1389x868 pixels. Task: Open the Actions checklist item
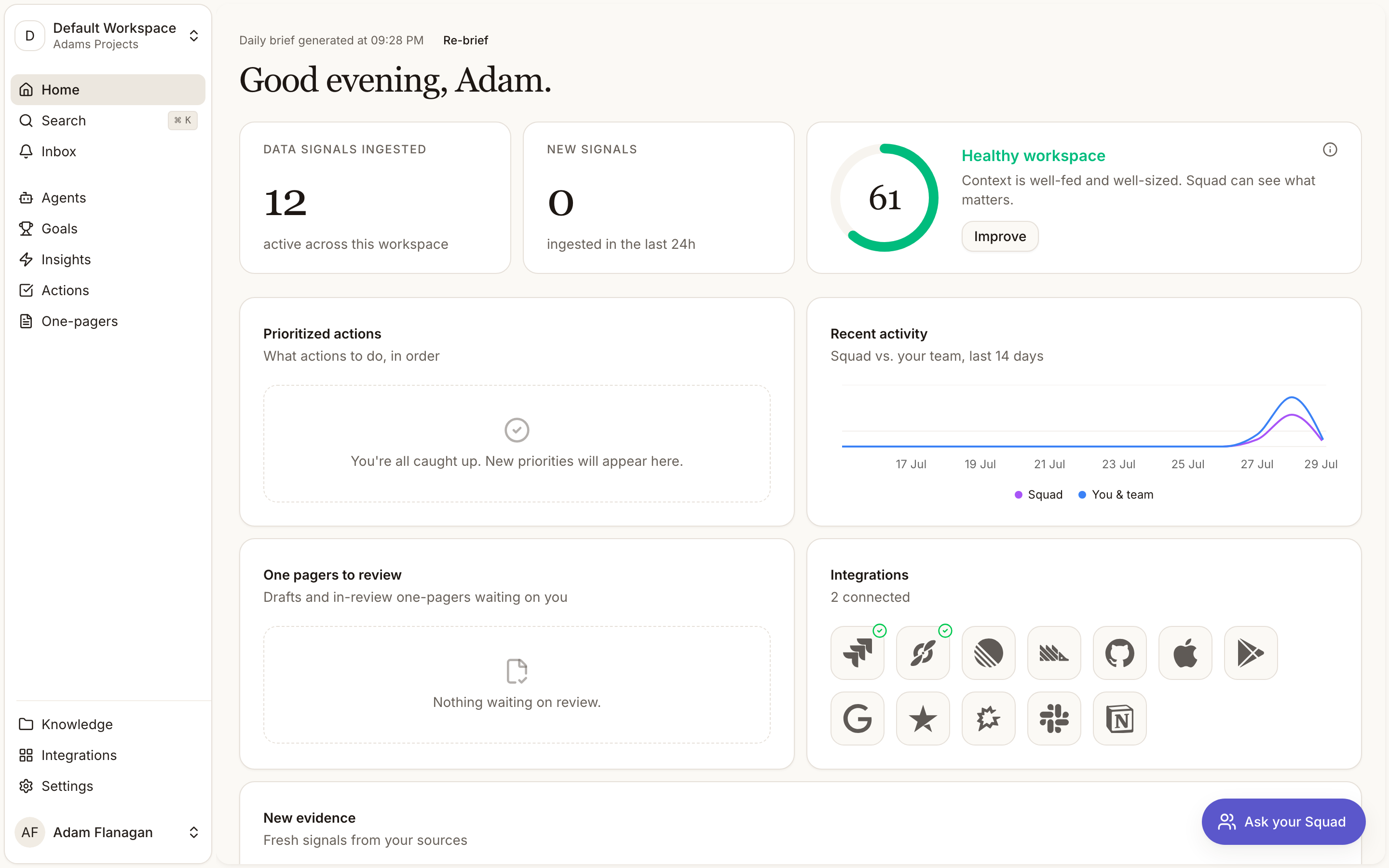(x=108, y=290)
